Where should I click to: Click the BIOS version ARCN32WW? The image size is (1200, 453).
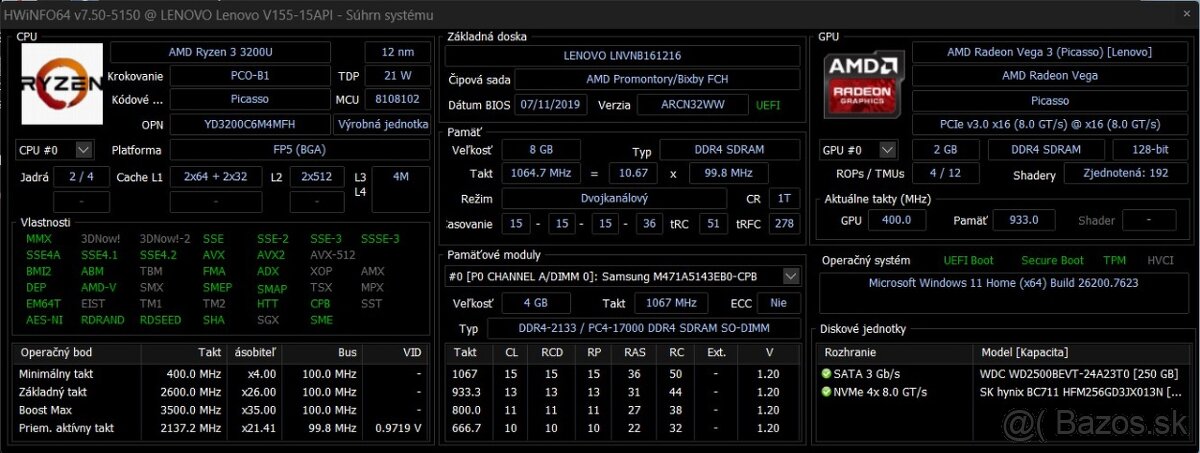[x=693, y=105]
